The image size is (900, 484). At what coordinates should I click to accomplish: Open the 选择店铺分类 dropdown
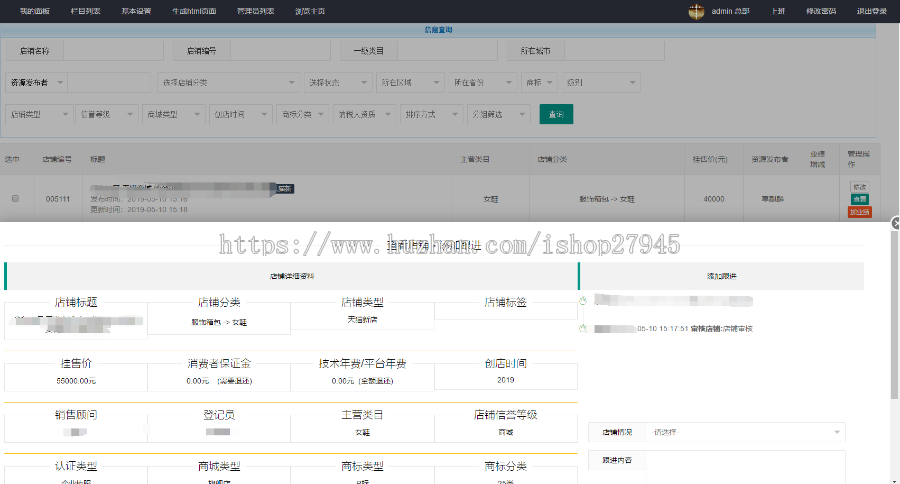(x=228, y=83)
